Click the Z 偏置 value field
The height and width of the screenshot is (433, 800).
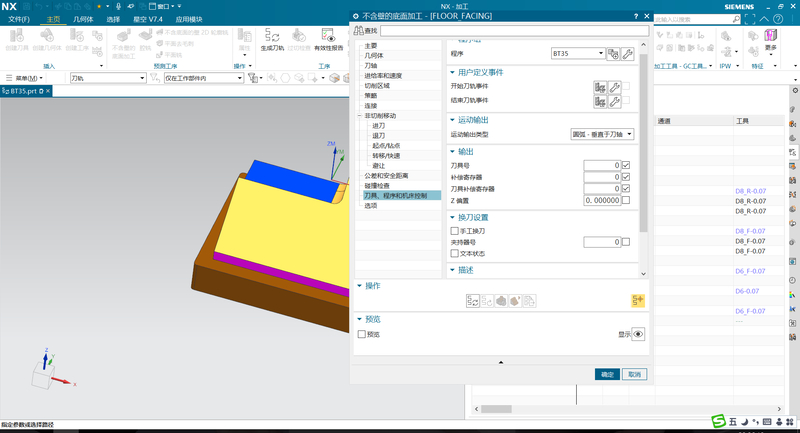tap(602, 200)
